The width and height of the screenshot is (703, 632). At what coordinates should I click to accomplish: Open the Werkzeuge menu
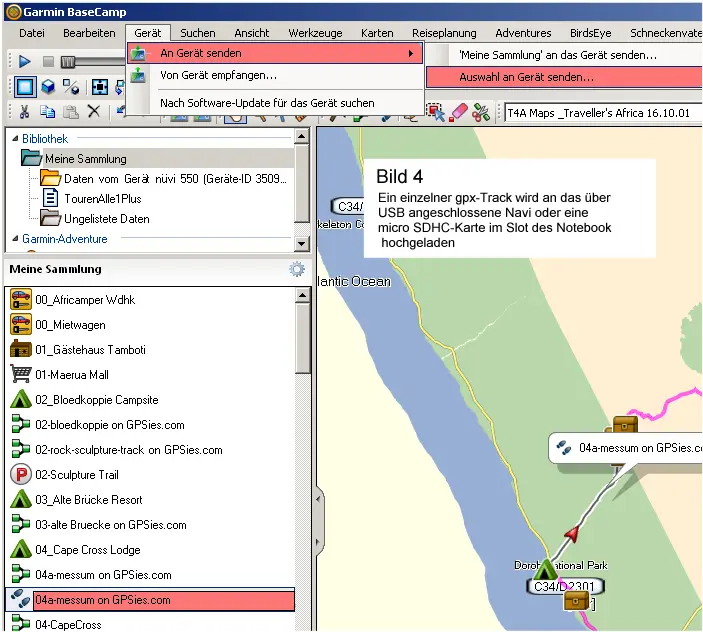[315, 33]
